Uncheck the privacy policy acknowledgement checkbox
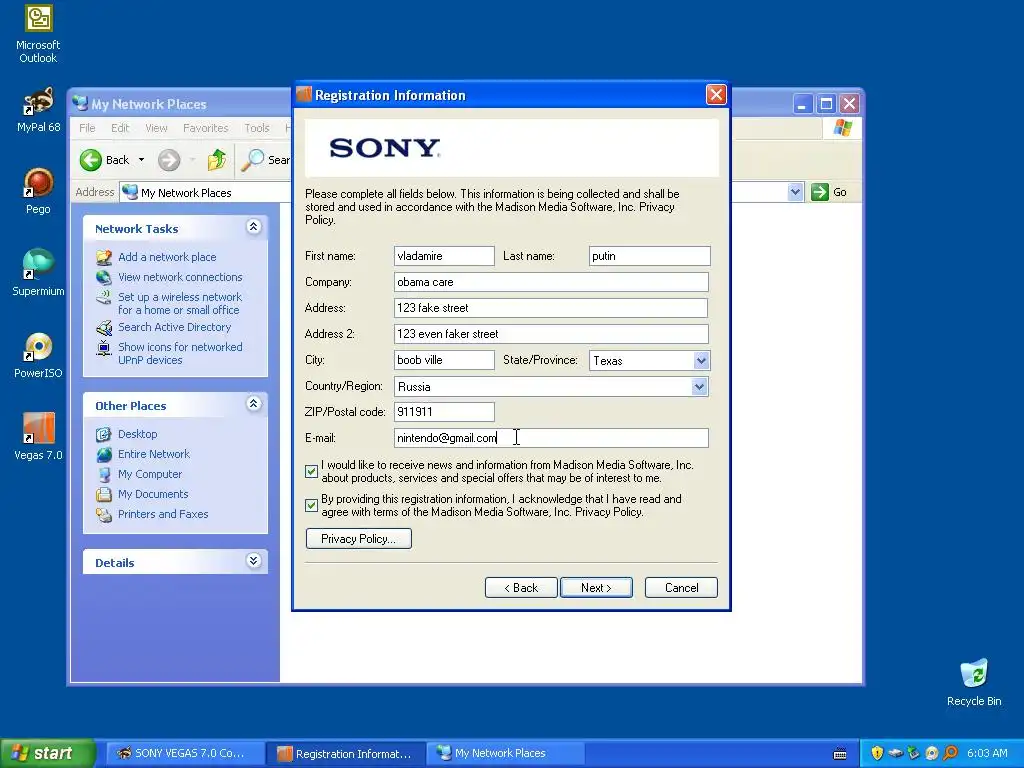The image size is (1024, 768). point(312,505)
